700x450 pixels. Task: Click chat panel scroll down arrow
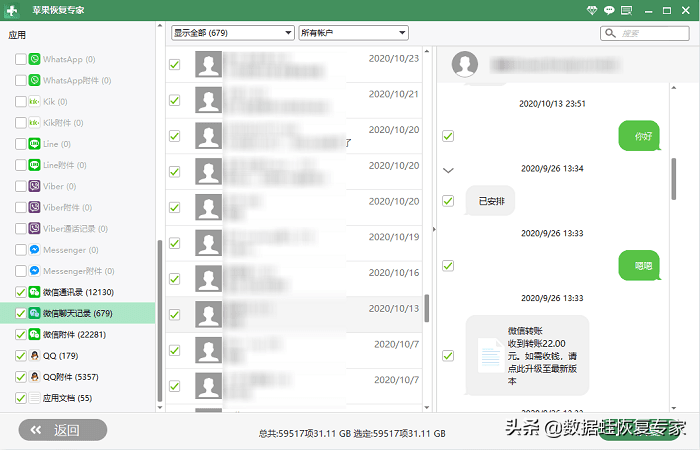click(674, 408)
